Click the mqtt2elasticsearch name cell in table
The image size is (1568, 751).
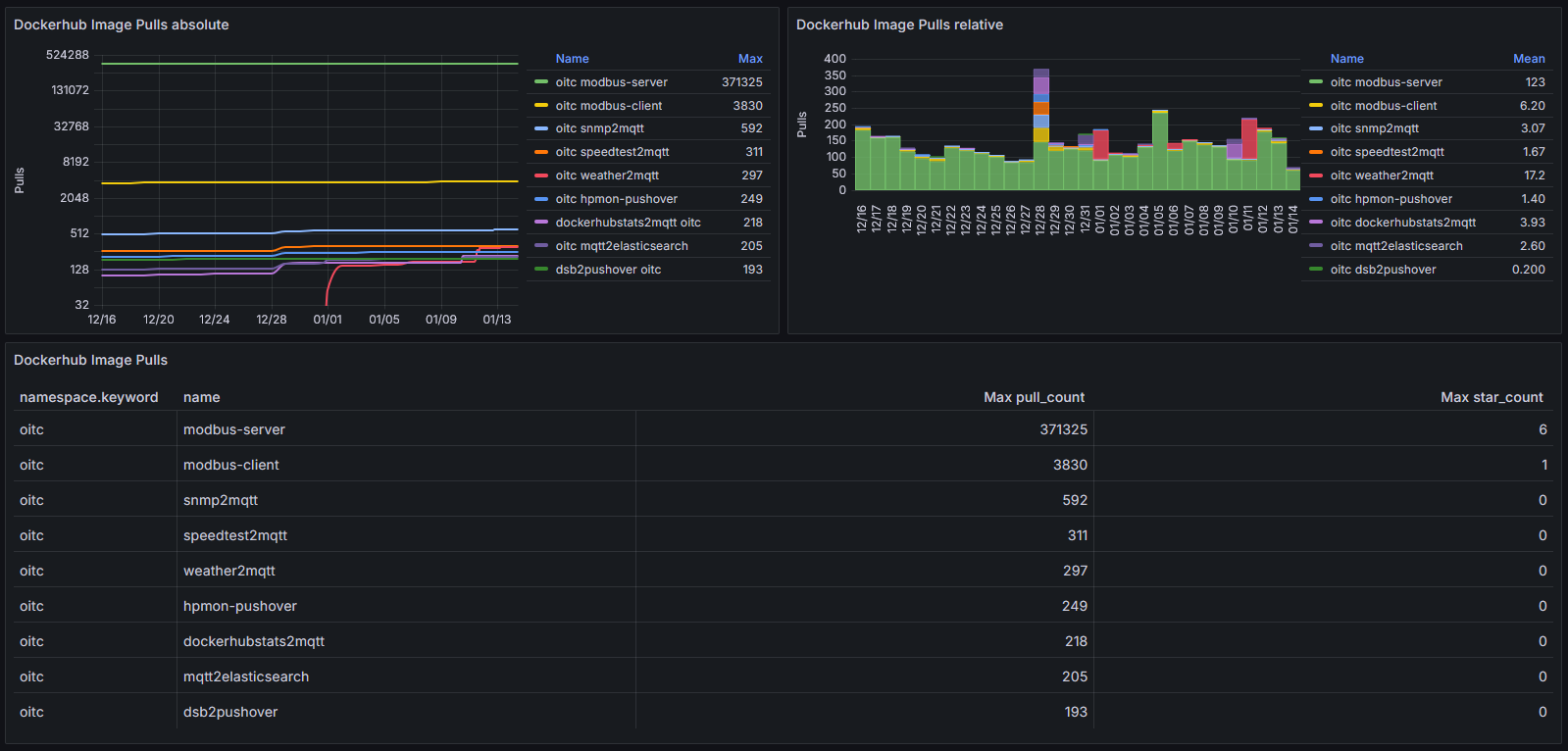(406, 676)
